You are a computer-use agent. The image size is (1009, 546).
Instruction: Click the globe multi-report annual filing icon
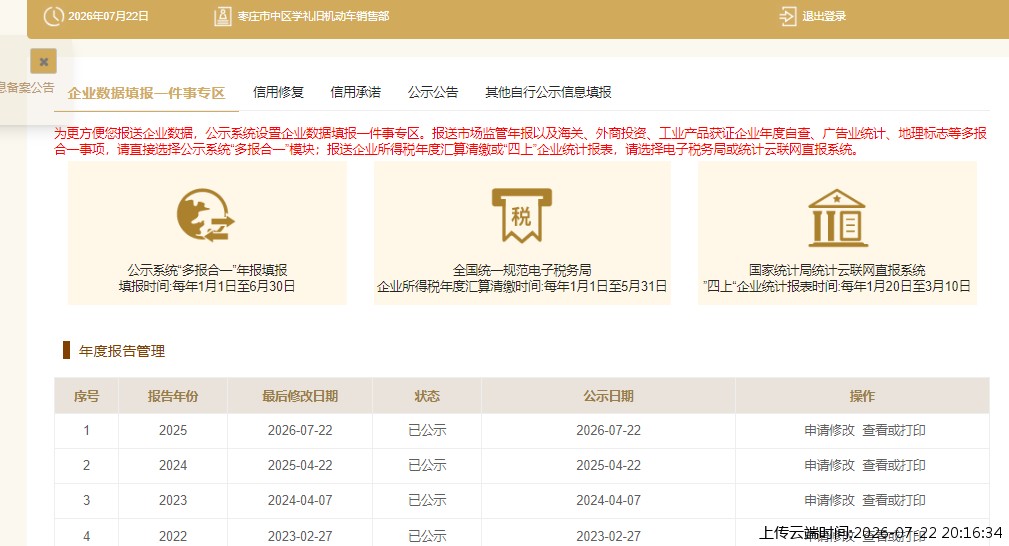point(206,215)
